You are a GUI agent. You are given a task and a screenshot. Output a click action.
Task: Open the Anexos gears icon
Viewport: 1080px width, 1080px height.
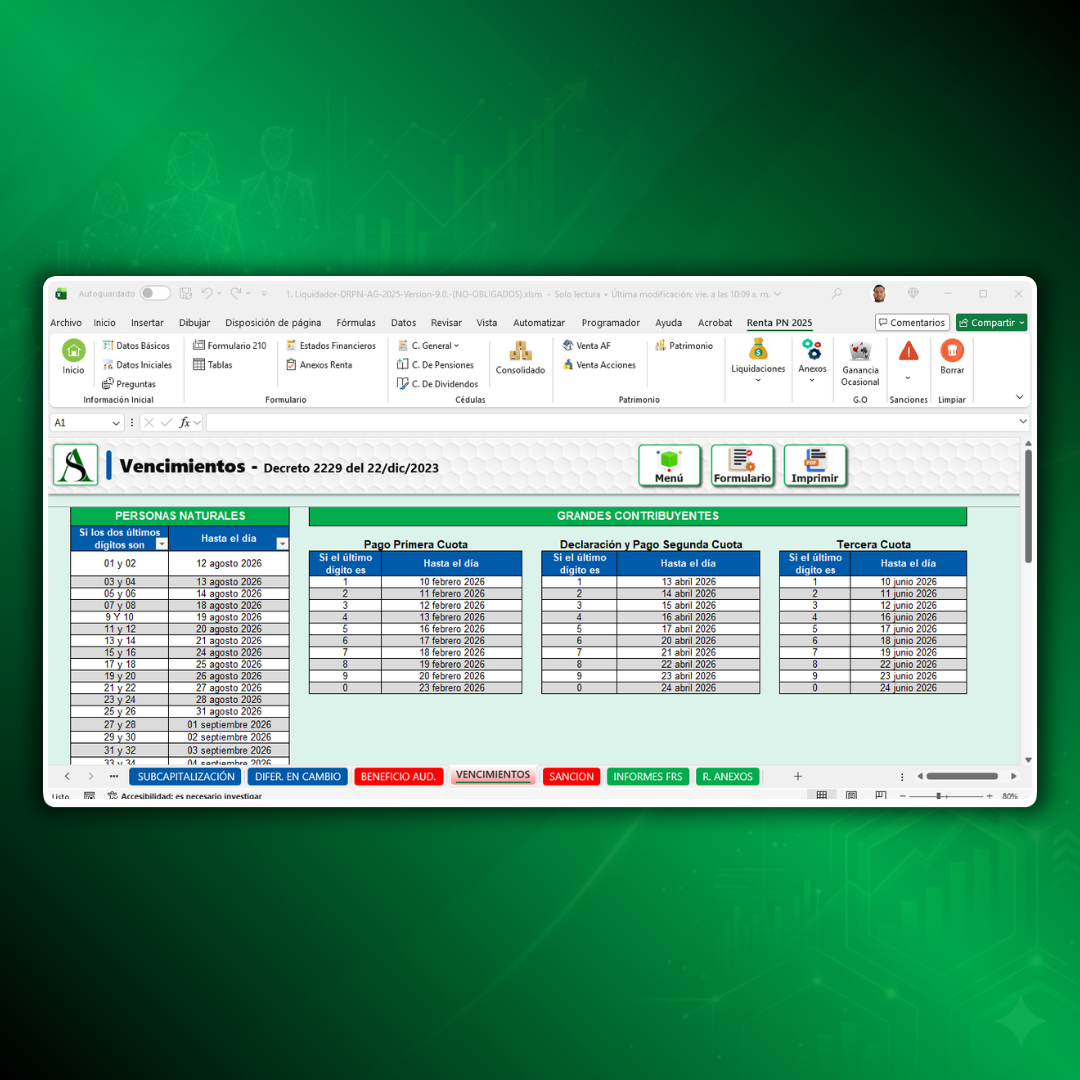coord(812,350)
